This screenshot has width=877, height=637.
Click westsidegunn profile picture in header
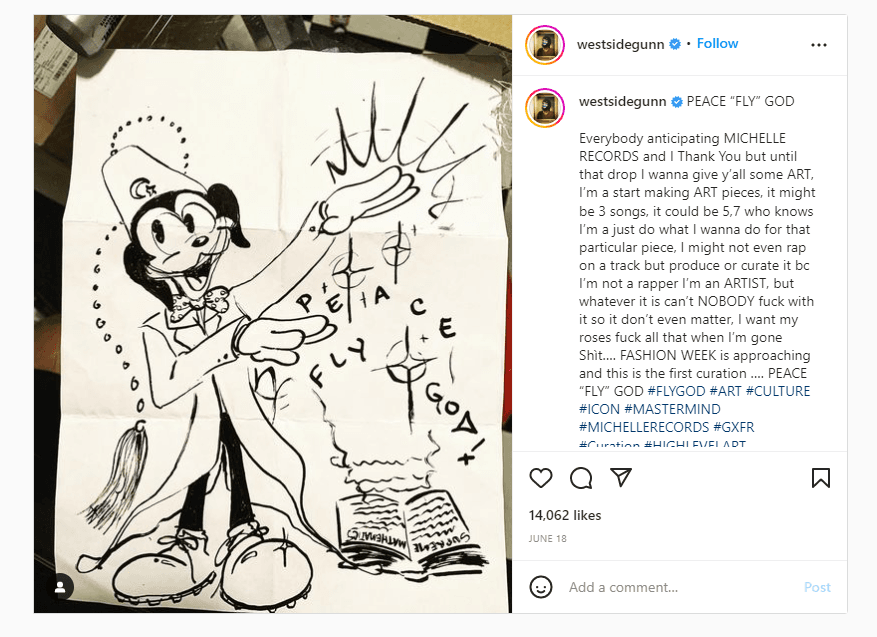point(545,45)
